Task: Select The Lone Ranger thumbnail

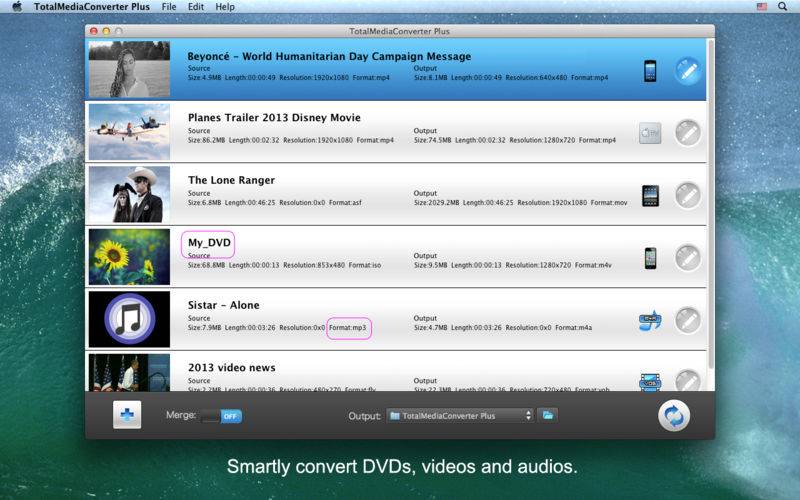Action: click(x=129, y=194)
